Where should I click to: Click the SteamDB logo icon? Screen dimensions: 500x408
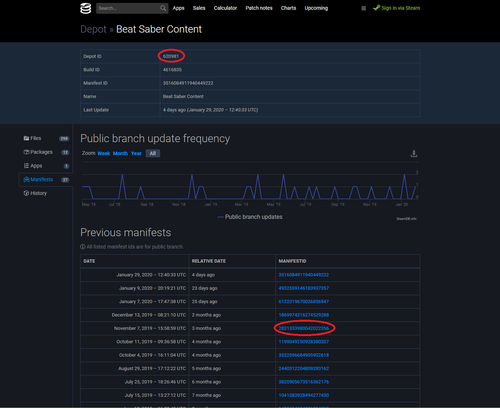(x=86, y=8)
